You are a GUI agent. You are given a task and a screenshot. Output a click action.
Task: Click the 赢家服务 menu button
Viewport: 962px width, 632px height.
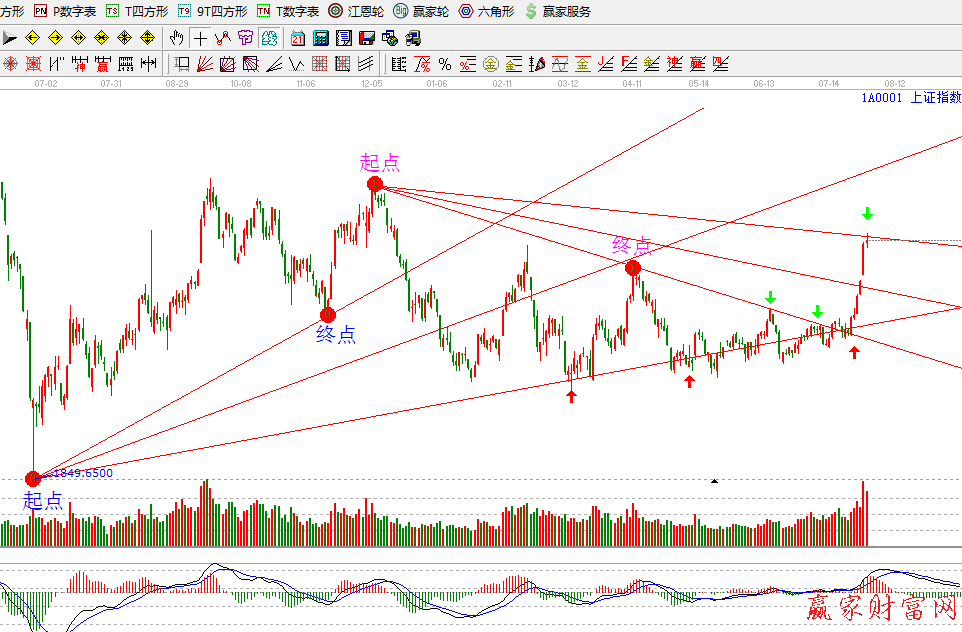pos(558,11)
